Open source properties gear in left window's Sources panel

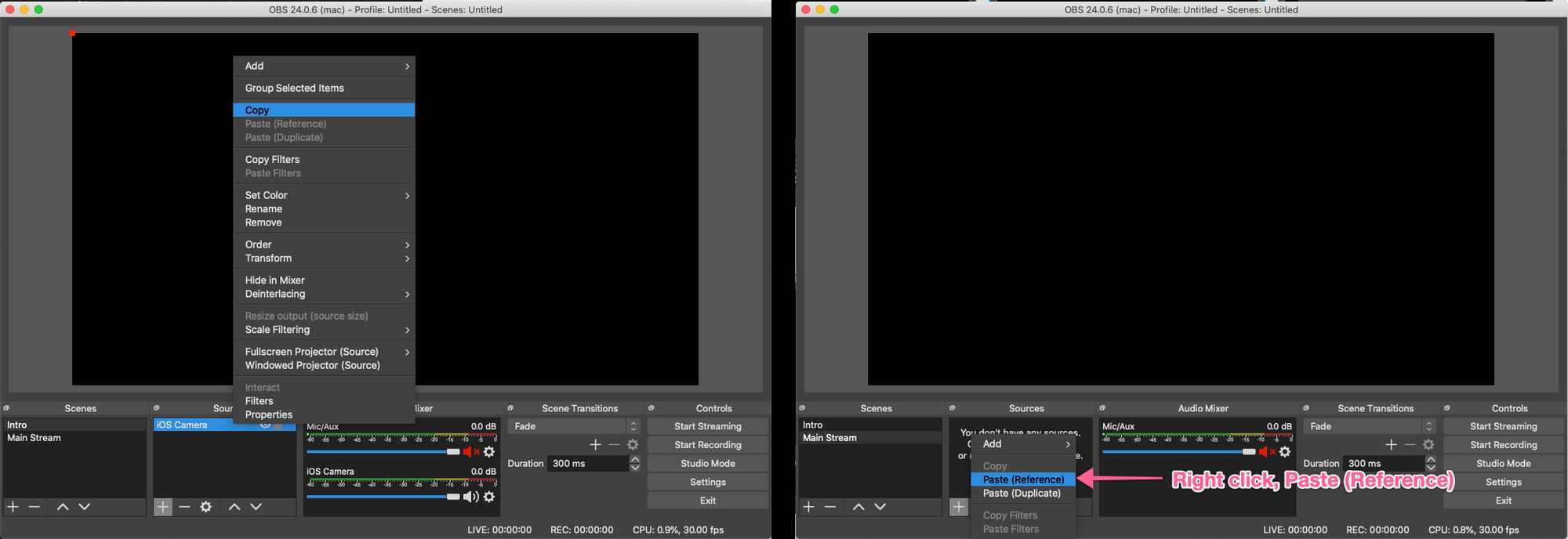coord(206,507)
